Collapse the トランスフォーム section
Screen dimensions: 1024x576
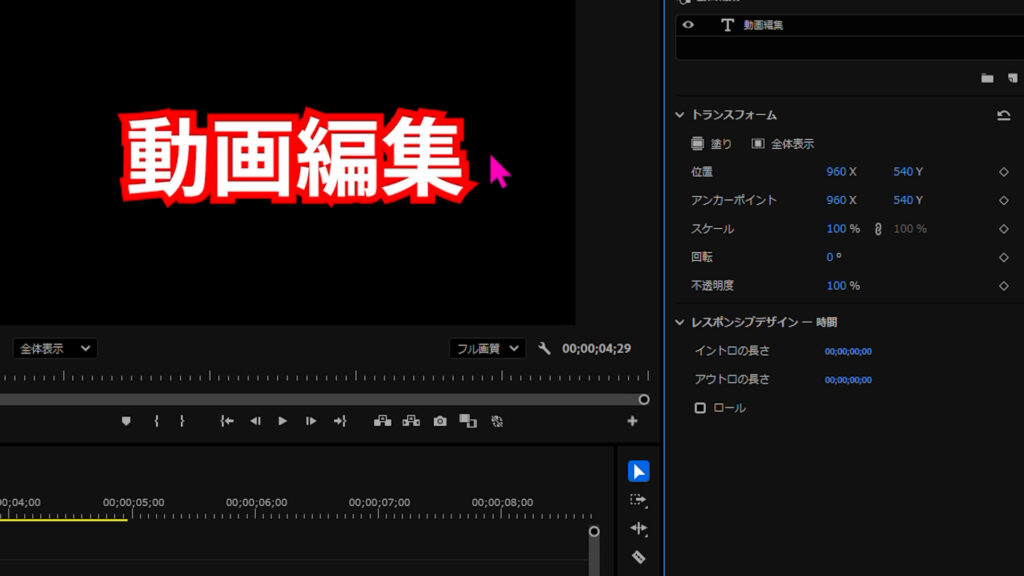coord(680,115)
